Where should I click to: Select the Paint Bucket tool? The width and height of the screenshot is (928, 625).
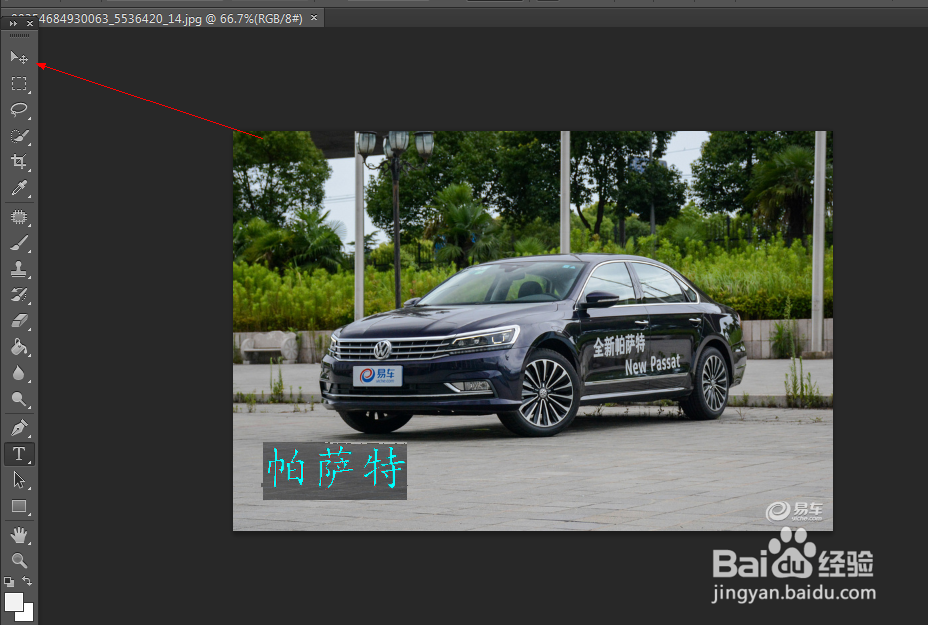(x=19, y=347)
